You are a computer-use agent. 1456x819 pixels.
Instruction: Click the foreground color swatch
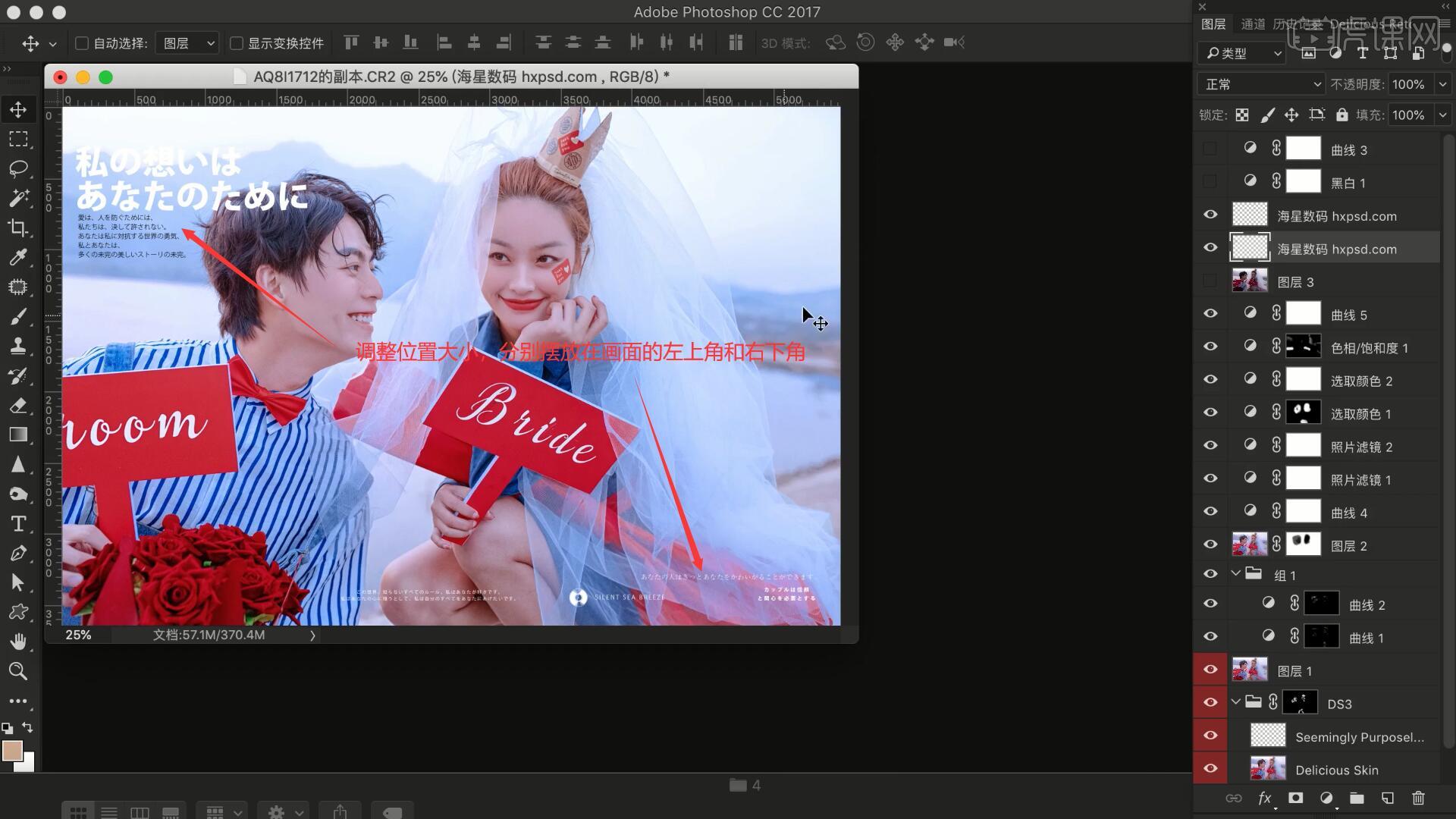tap(12, 751)
